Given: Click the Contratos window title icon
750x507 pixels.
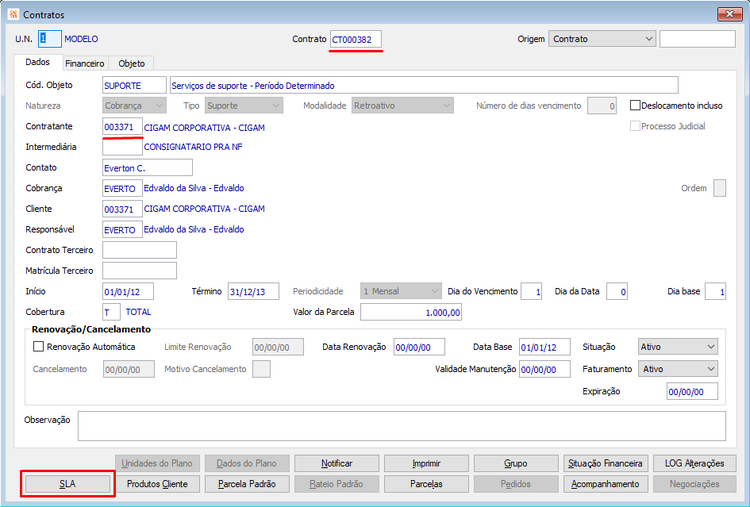Looking at the screenshot, I should (13, 14).
